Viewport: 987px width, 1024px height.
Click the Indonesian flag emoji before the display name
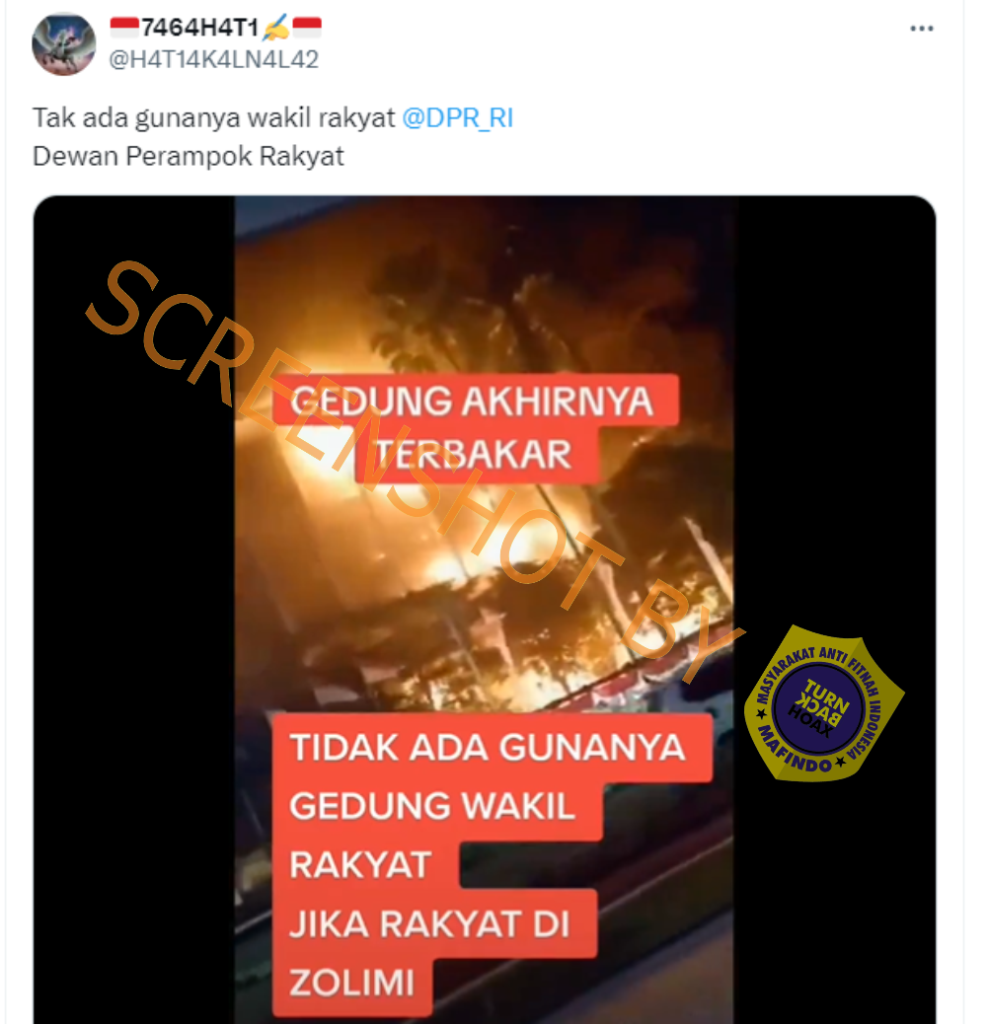(124, 27)
